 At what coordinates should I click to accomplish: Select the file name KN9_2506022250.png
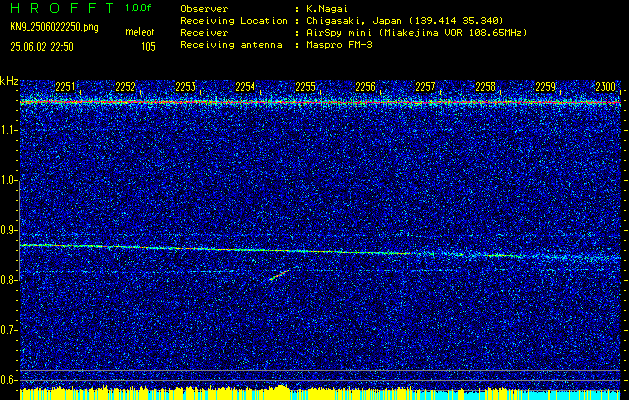(54, 28)
